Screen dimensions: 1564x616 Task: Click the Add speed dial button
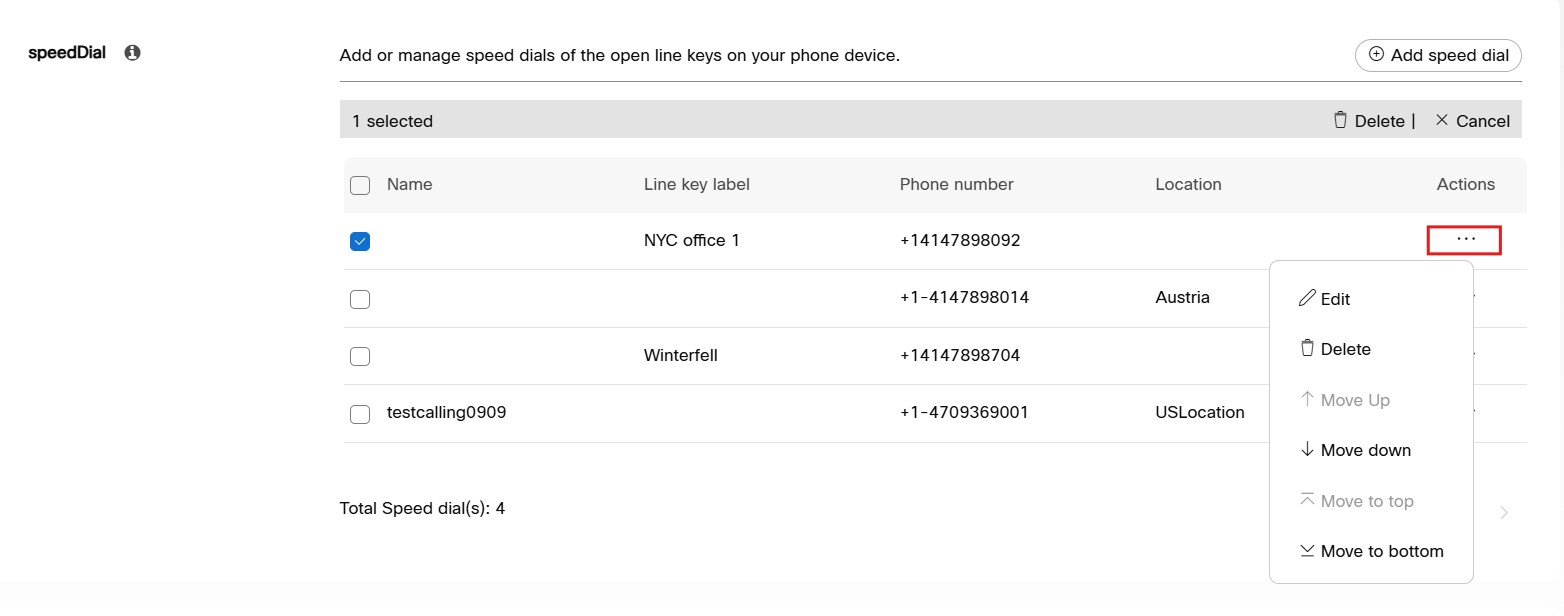click(x=1438, y=55)
